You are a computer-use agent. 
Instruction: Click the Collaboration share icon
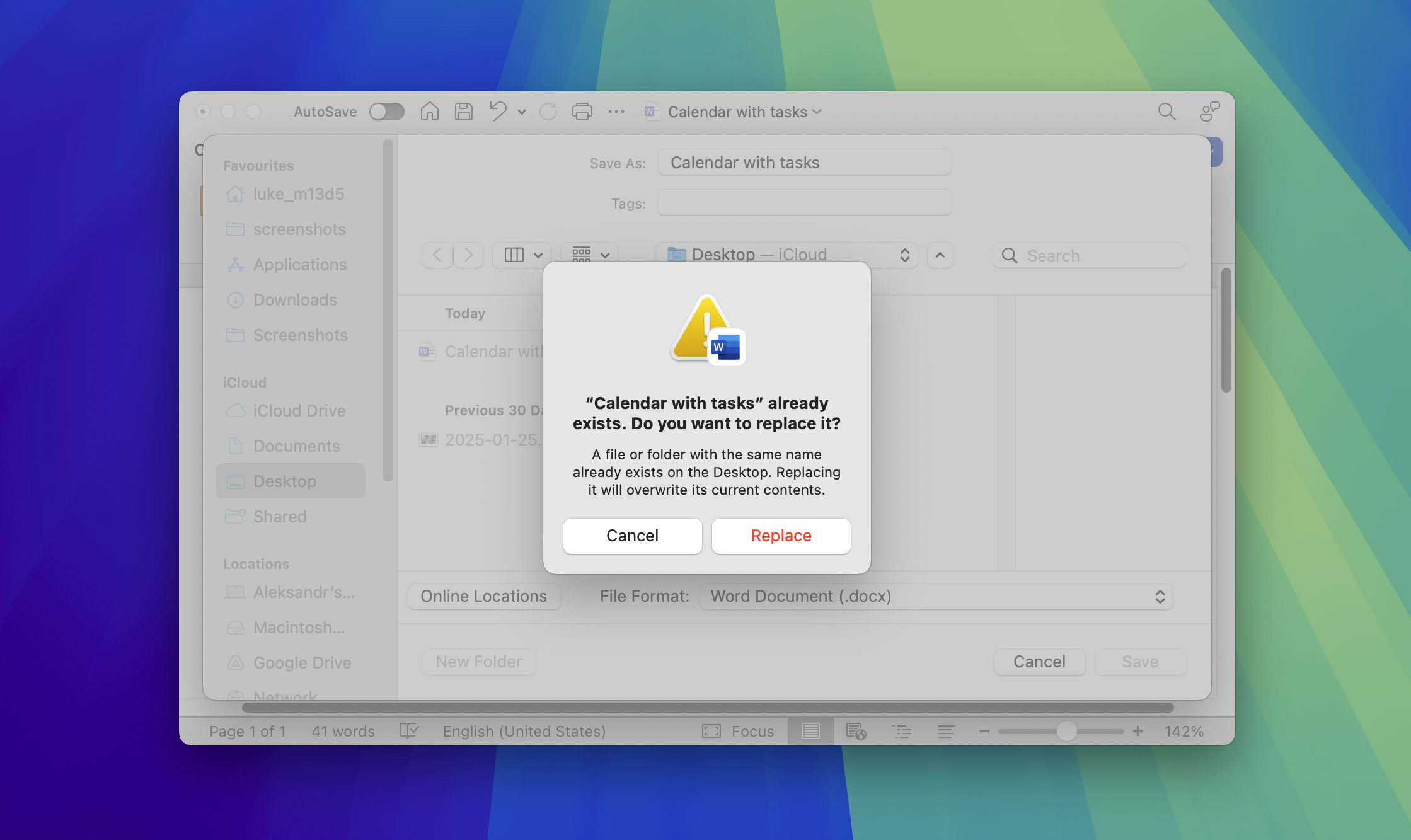coord(1209,112)
